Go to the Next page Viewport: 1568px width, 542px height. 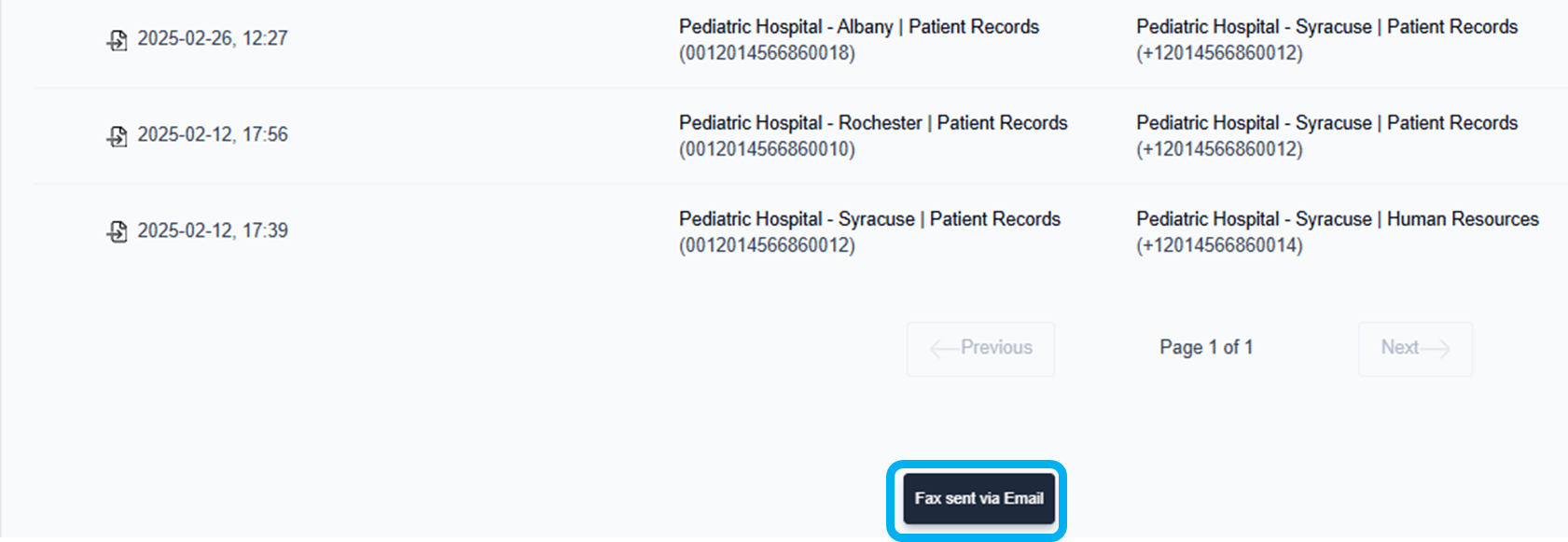[1415, 349]
